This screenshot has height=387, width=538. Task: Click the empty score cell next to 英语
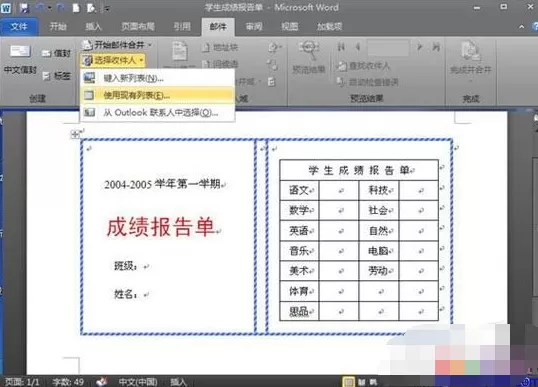[x=339, y=231]
